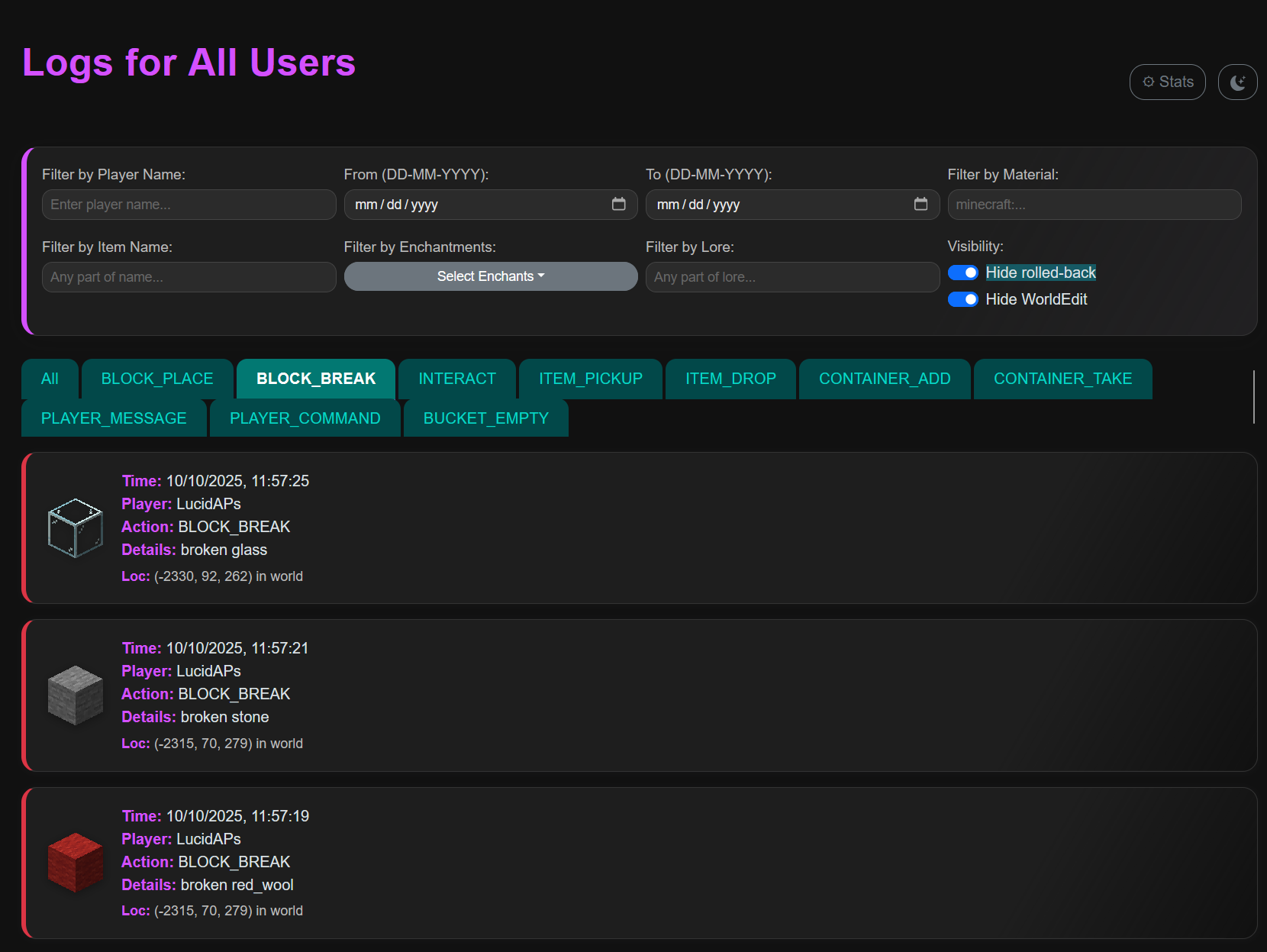Open the To date calendar picker icon
The height and width of the screenshot is (952, 1267).
(920, 205)
